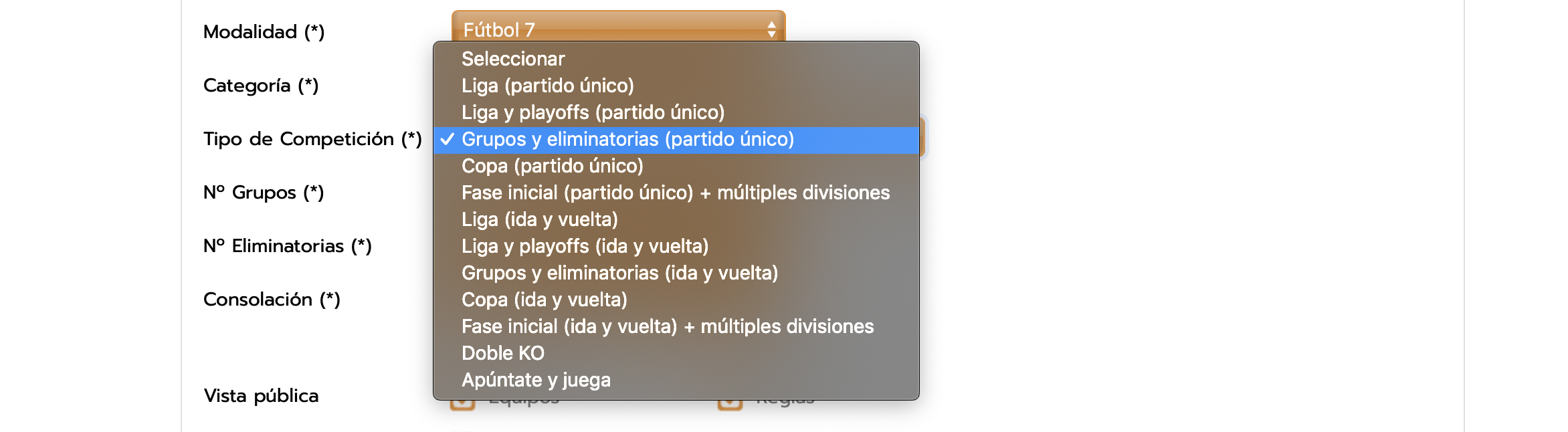
Task: Select Copa (ida y vuelta) option
Action: coord(544,300)
